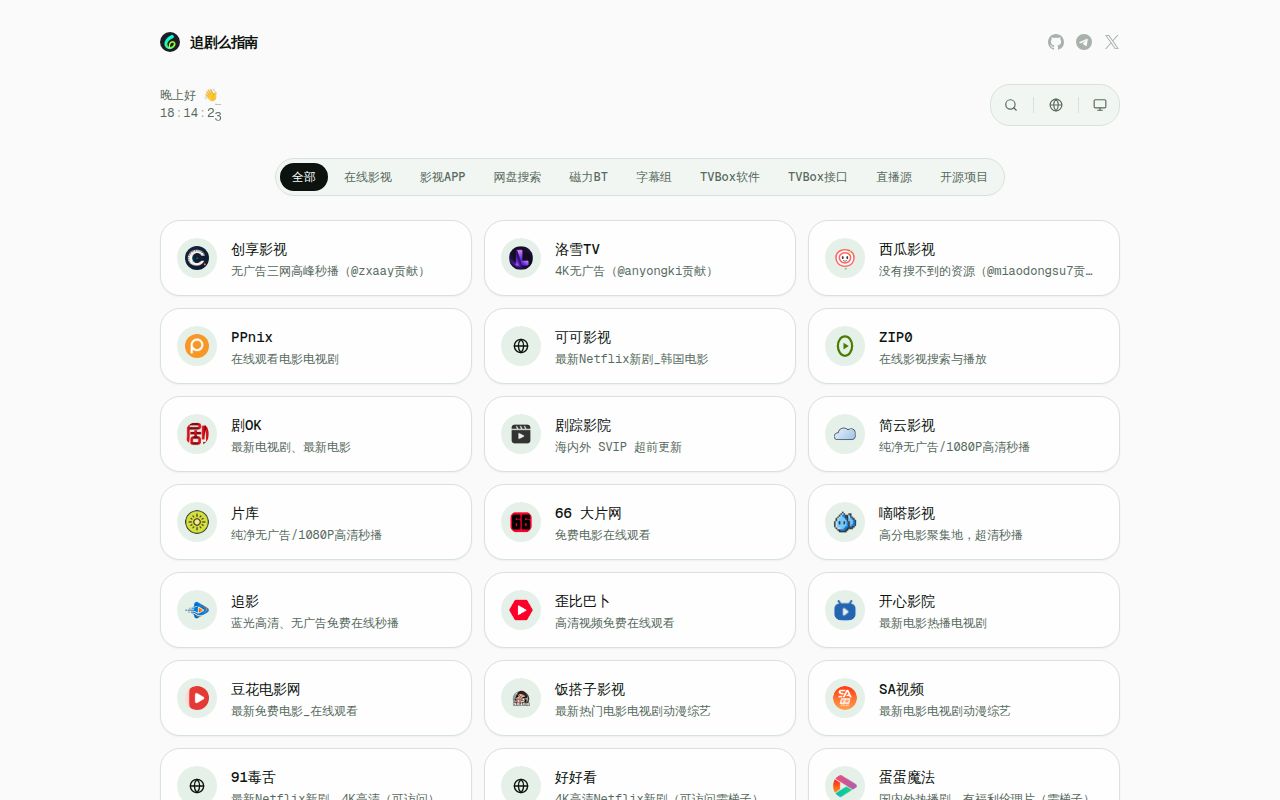Screen dimensions: 1280x800
Task: Open the 嘀嗒影视 card
Action: click(x=964, y=522)
